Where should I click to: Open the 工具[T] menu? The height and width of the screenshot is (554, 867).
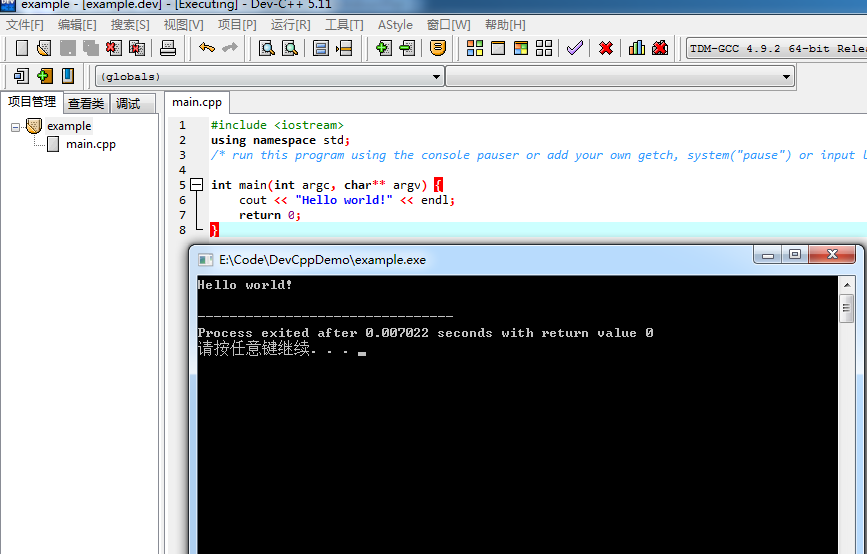(344, 25)
